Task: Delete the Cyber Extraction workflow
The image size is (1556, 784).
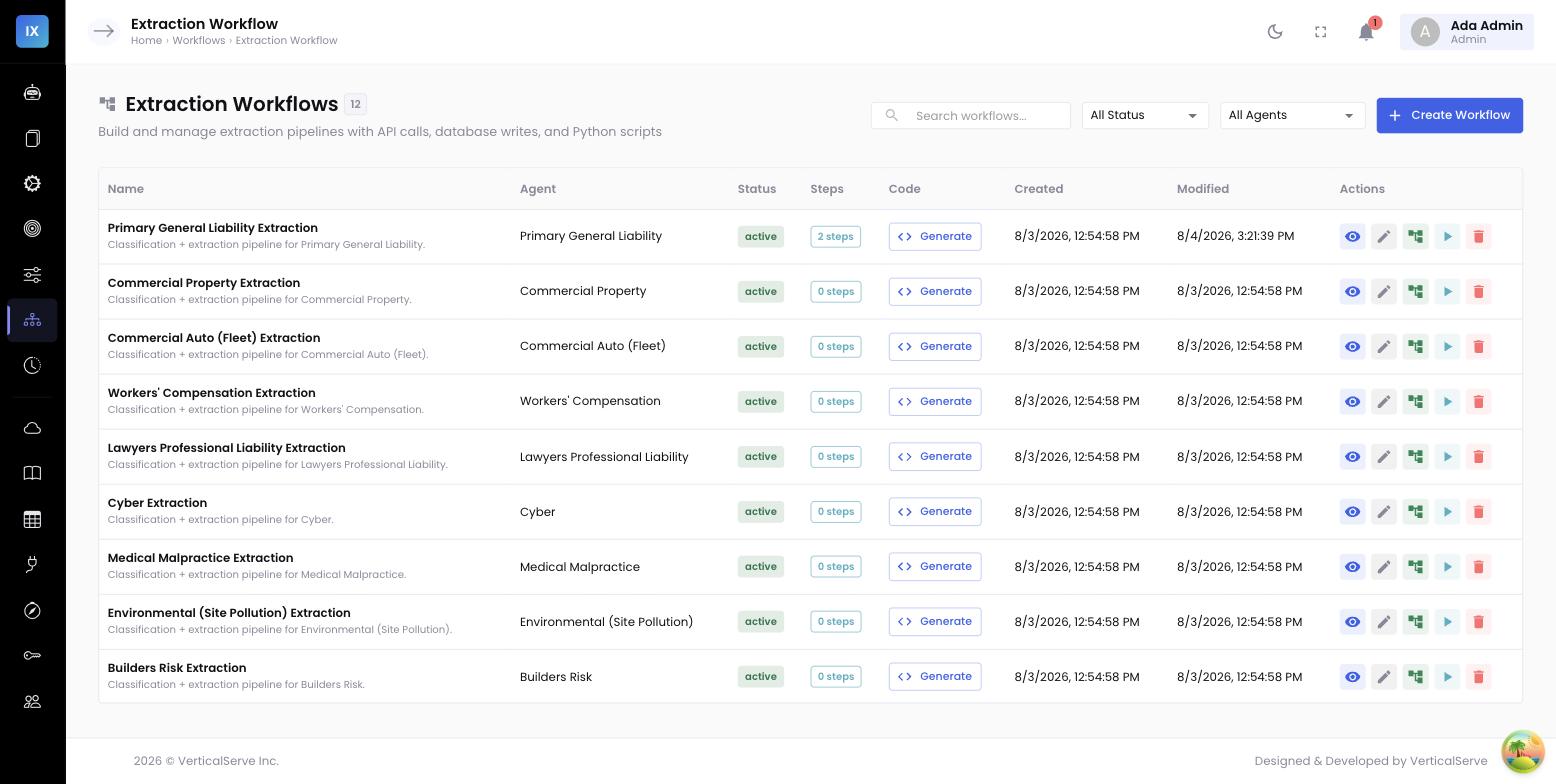Action: 1478,512
